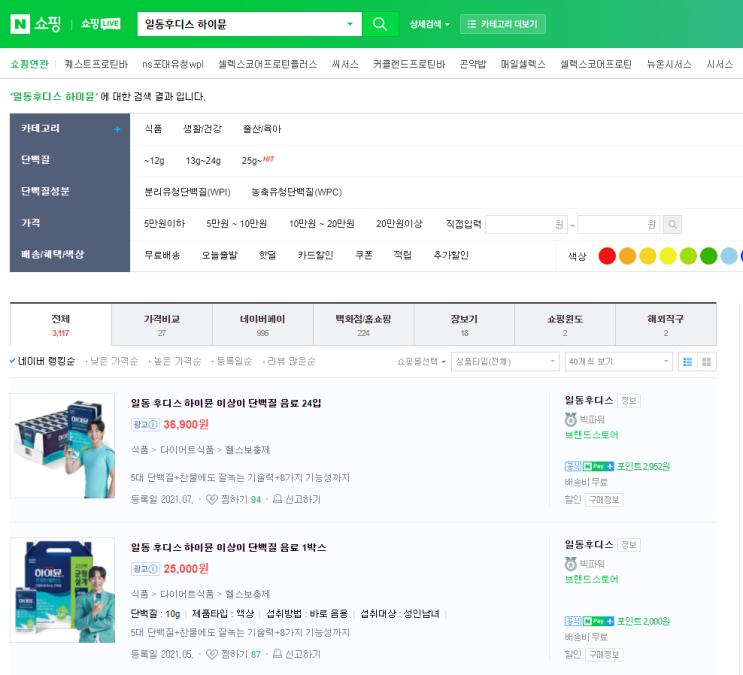Viewport: 743px width, 675px height.
Task: Click report icon on 1박스 product
Action: (278, 654)
